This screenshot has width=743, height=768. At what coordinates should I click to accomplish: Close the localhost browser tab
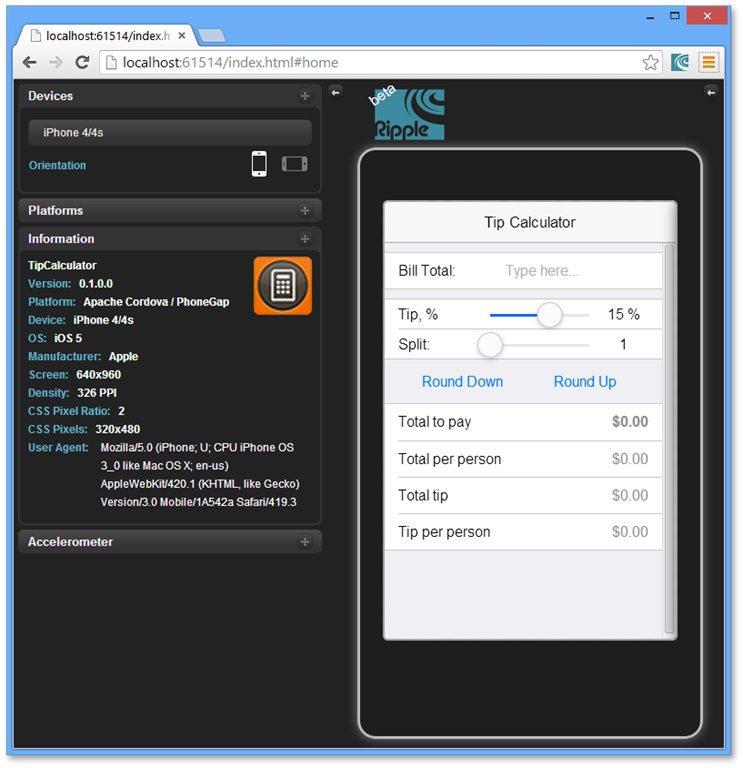click(182, 36)
